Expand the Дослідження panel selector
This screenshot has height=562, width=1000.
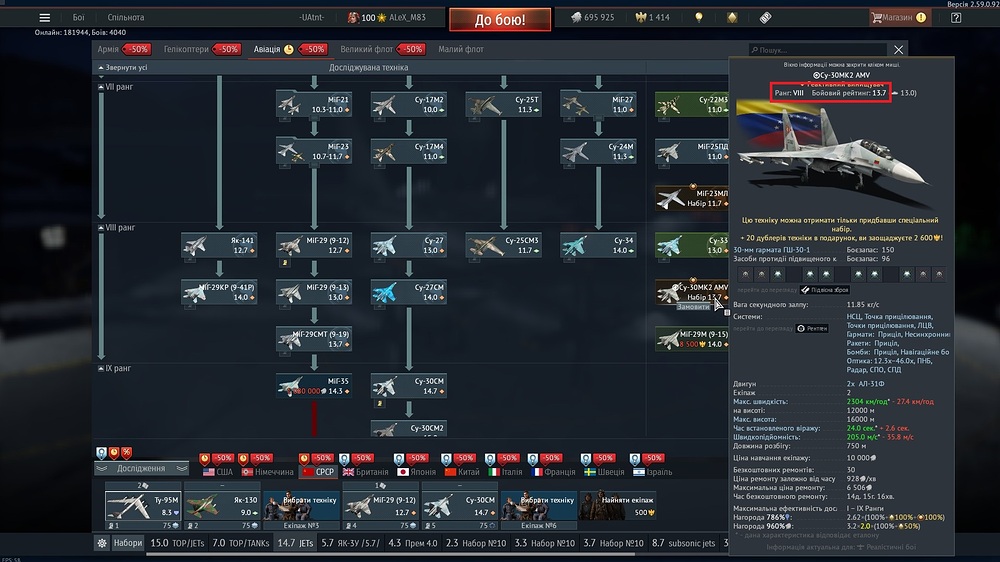(x=142, y=468)
